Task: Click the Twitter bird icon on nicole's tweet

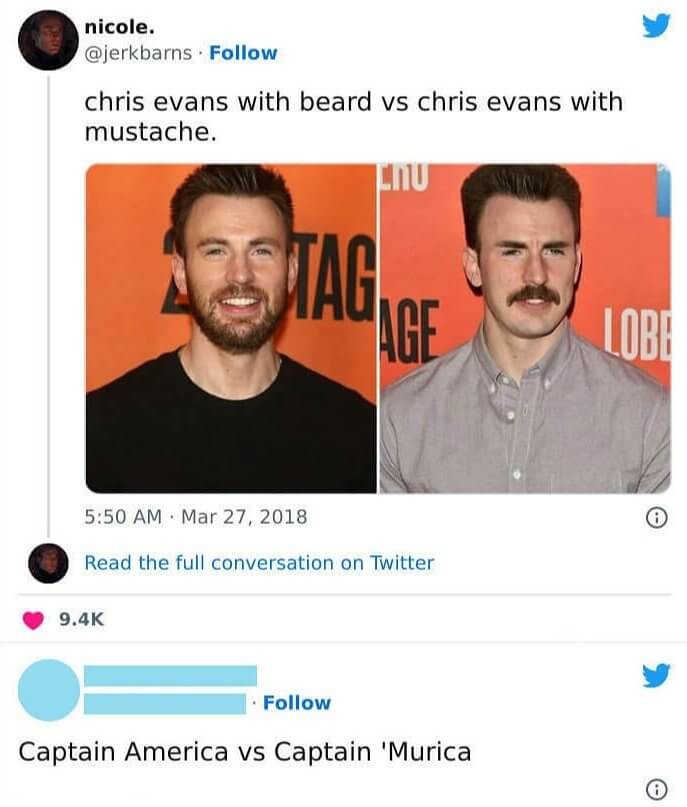Action: [x=656, y=26]
